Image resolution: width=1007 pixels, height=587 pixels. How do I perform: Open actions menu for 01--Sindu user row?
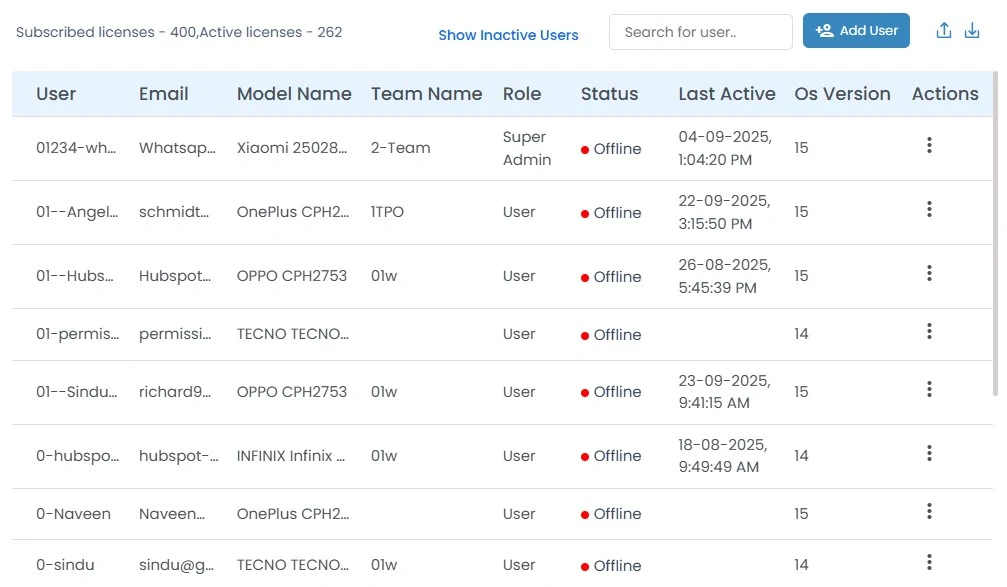pos(929,390)
